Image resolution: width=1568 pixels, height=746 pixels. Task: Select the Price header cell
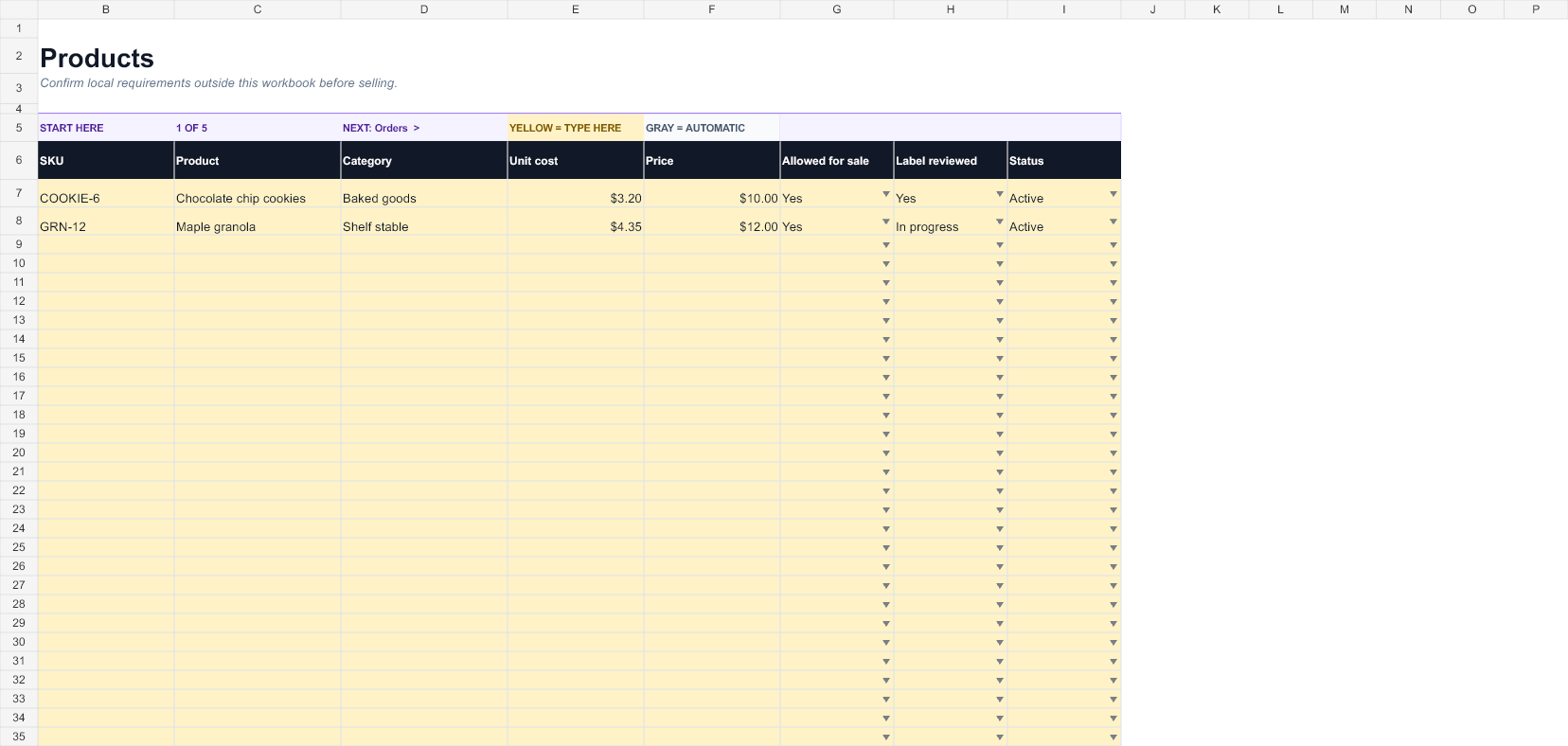pos(712,160)
